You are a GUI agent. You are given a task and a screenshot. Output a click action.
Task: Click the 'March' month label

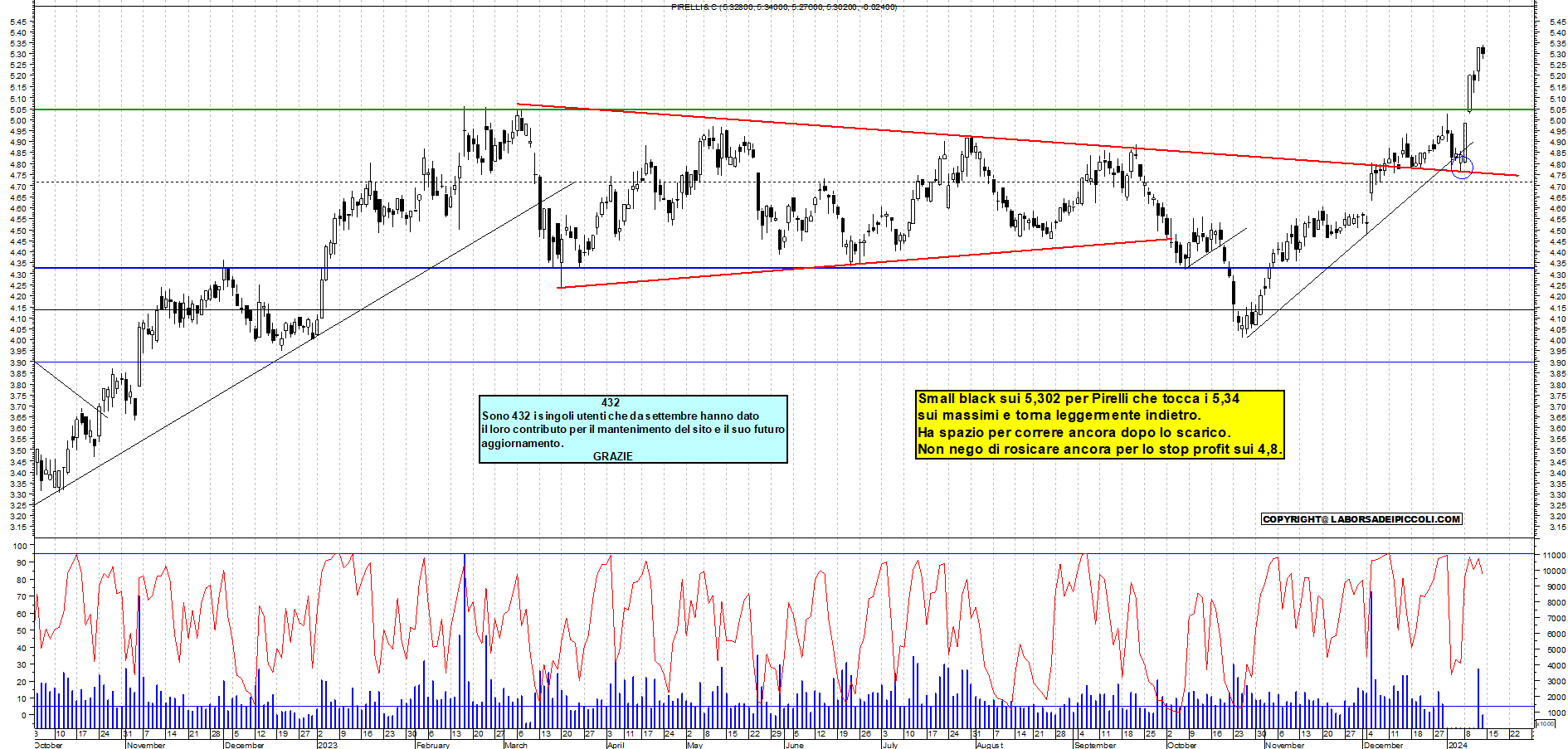click(515, 745)
